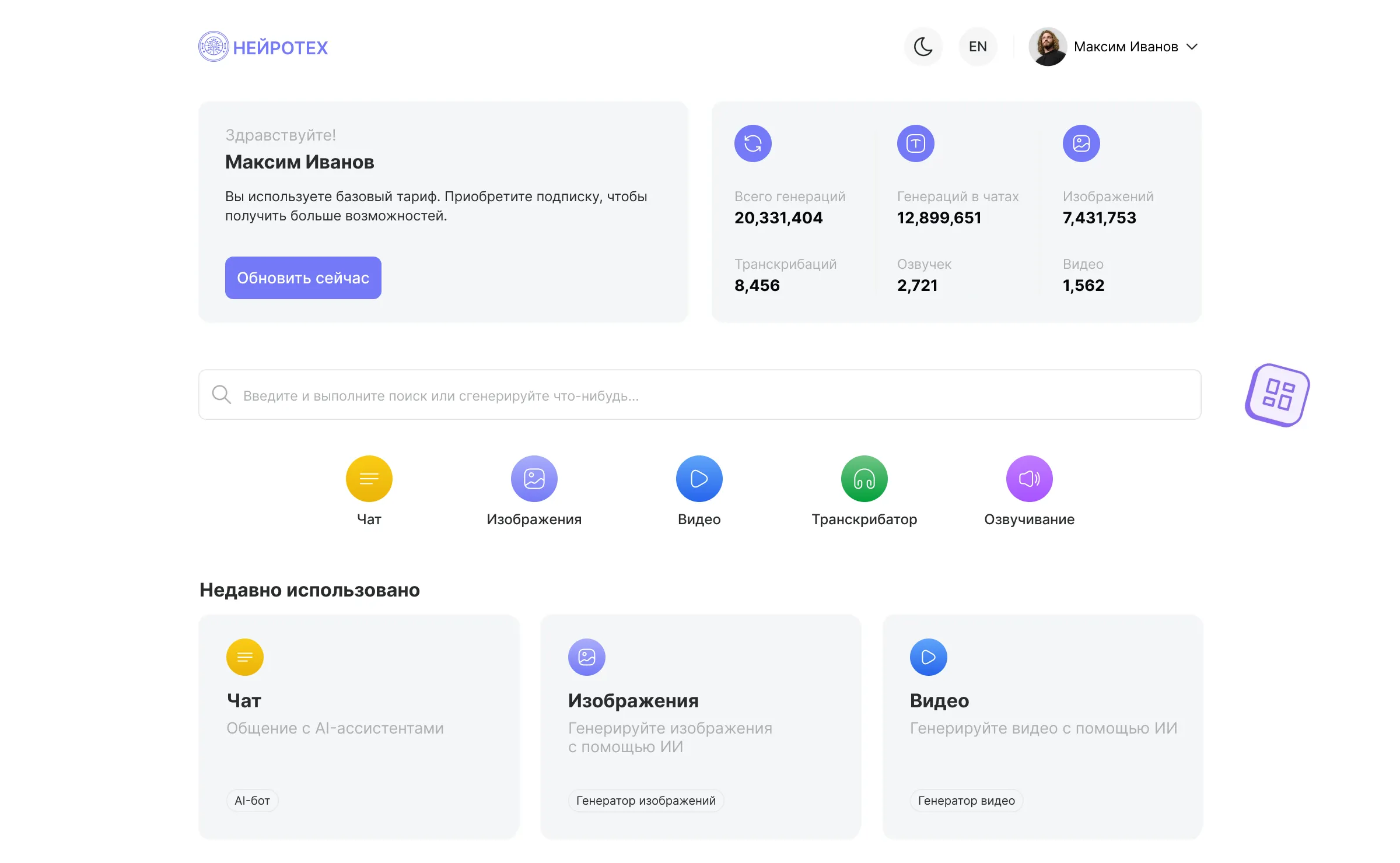Open the Транскрибатор tool icon
1400x863 pixels.
coord(864,478)
